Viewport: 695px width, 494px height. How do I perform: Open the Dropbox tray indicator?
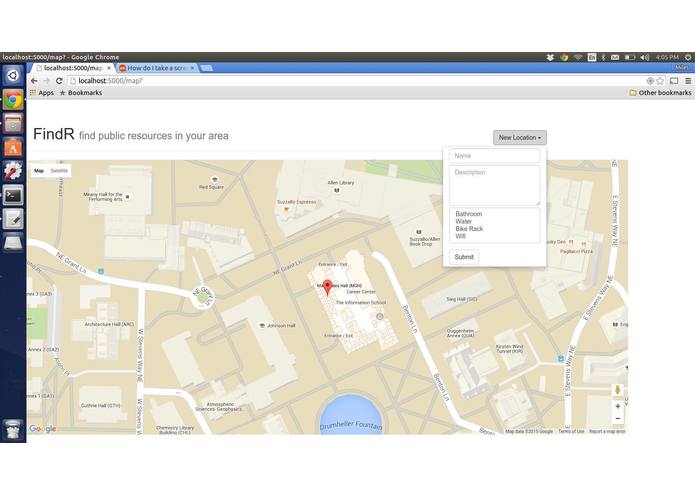[550, 57]
